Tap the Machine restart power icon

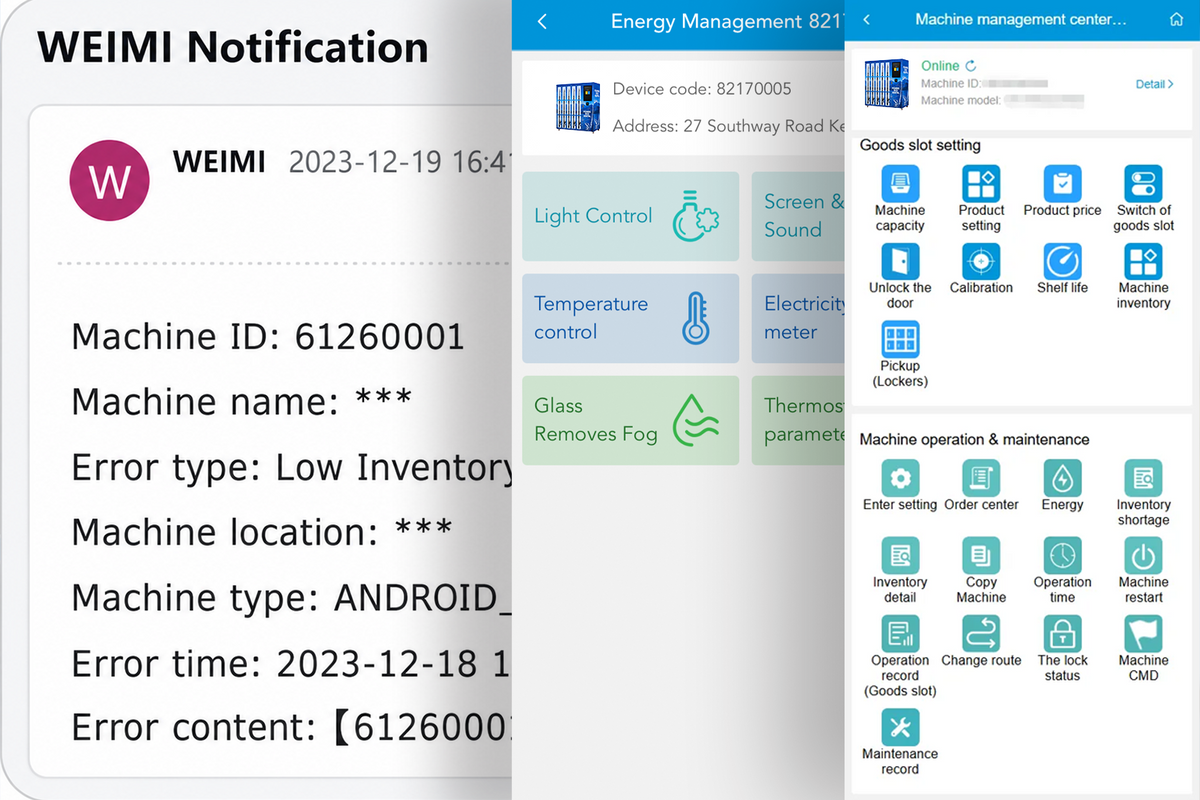tap(1143, 555)
